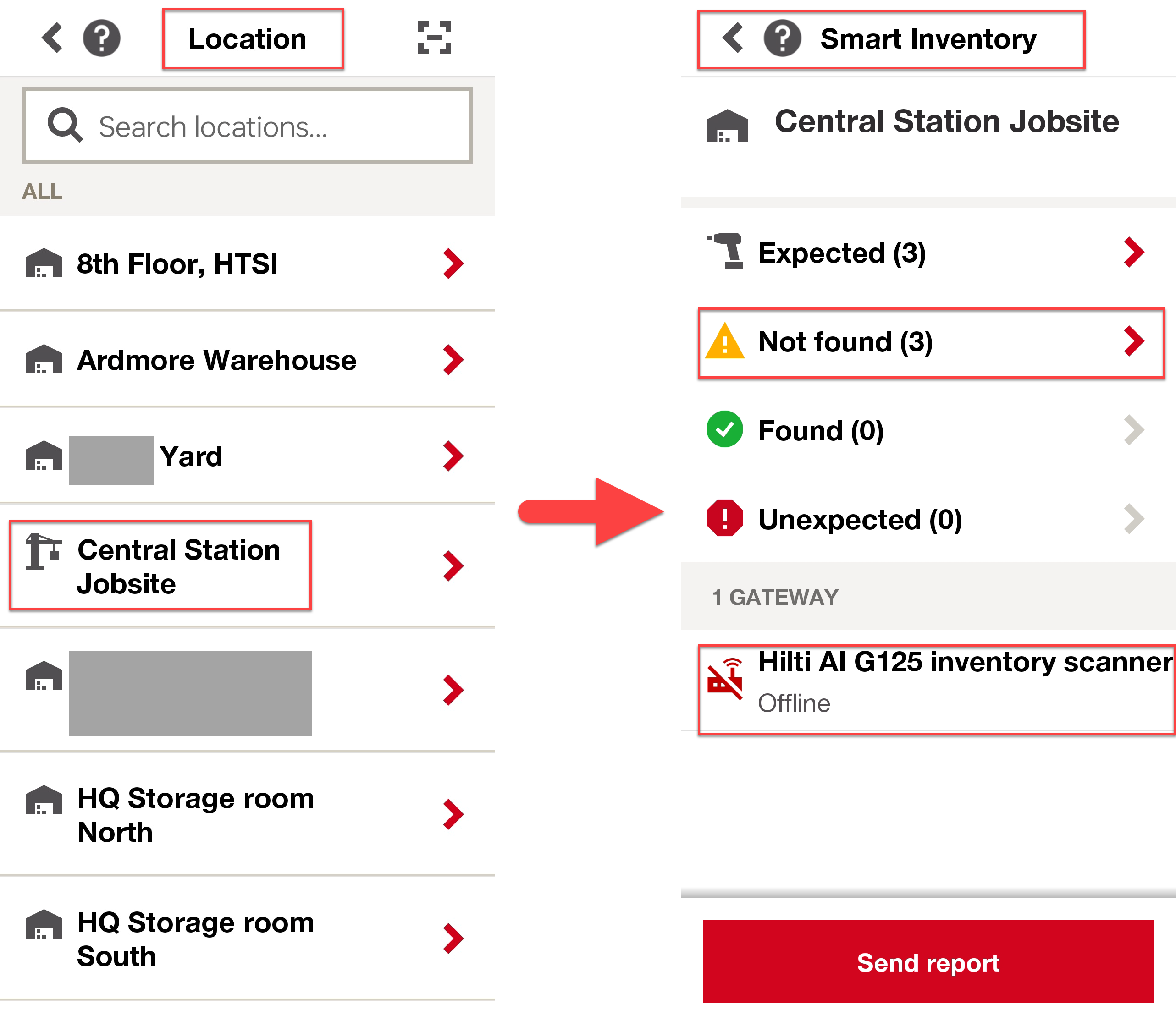Viewport: 1176px width, 1021px height.
Task: Open Expected (3) list via chevron
Action: pos(1134,253)
